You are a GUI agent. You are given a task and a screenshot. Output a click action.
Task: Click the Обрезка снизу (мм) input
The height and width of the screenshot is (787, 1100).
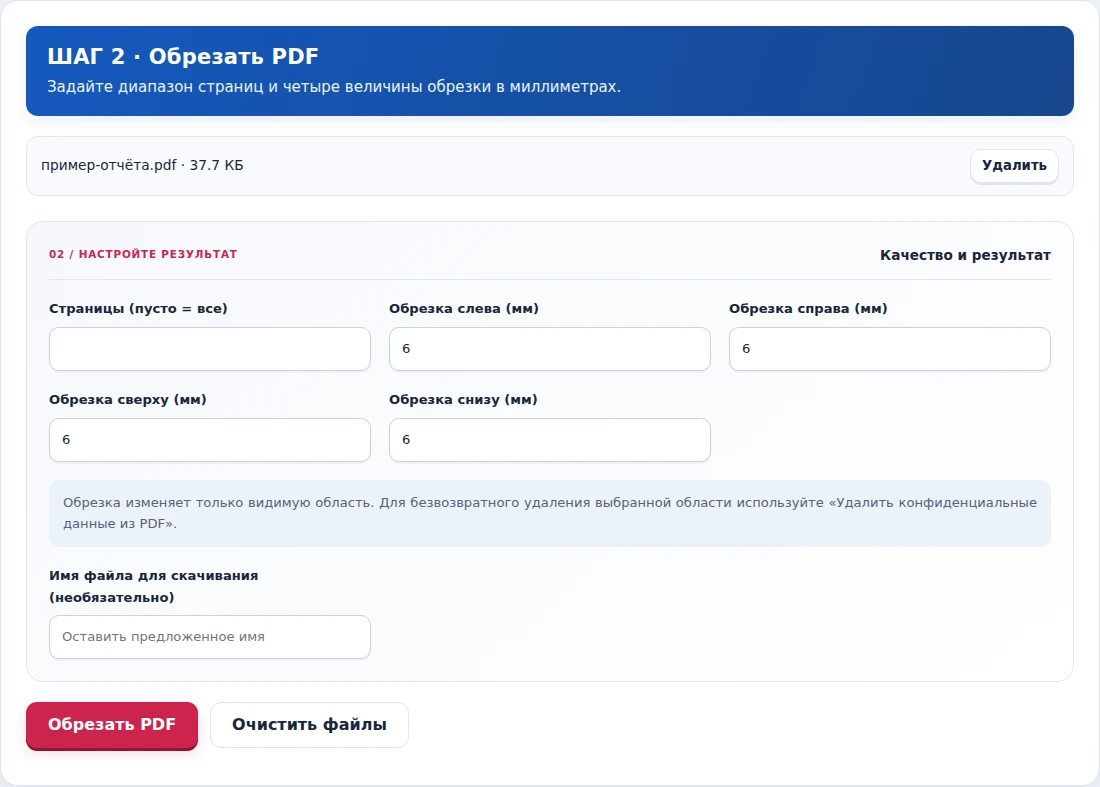549,440
